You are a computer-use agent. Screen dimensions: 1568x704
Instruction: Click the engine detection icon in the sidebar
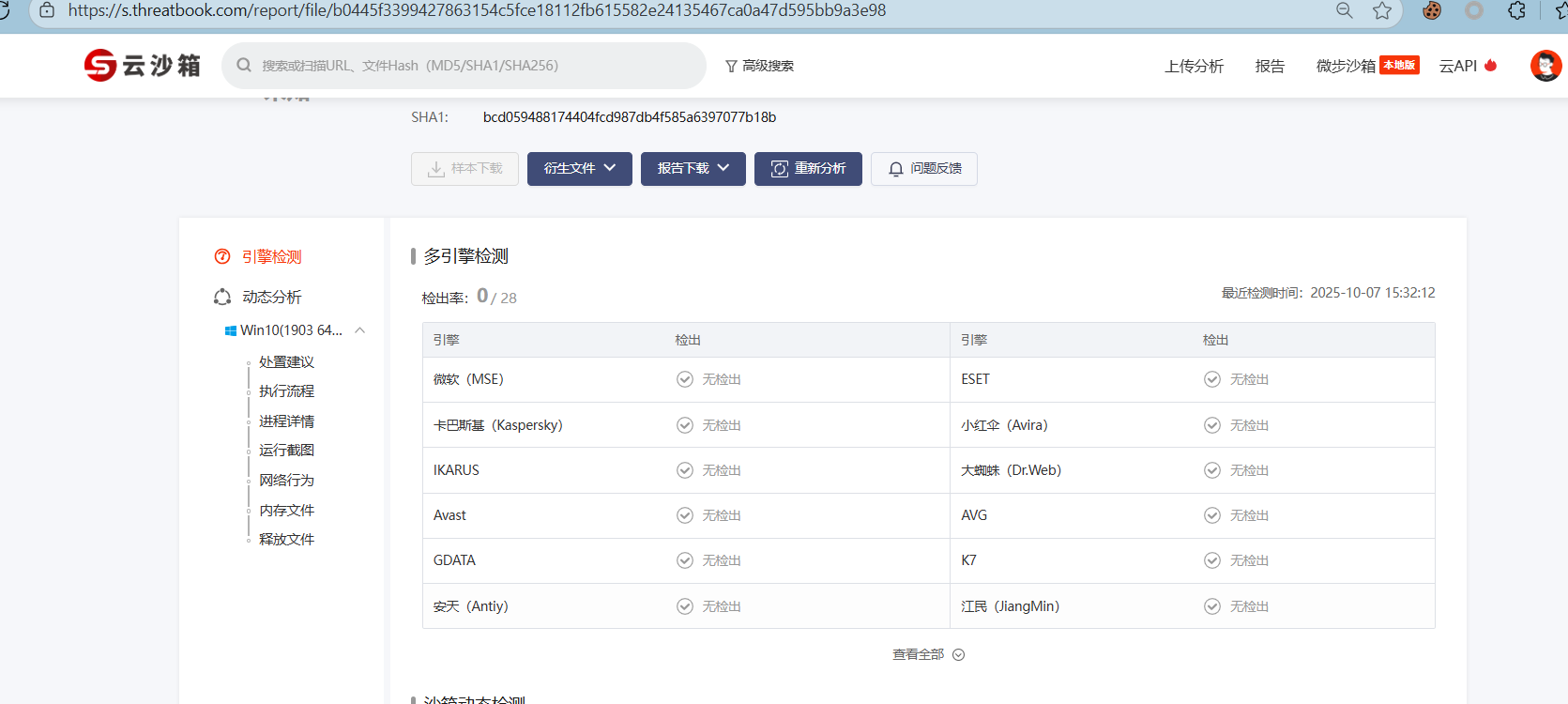click(222, 256)
